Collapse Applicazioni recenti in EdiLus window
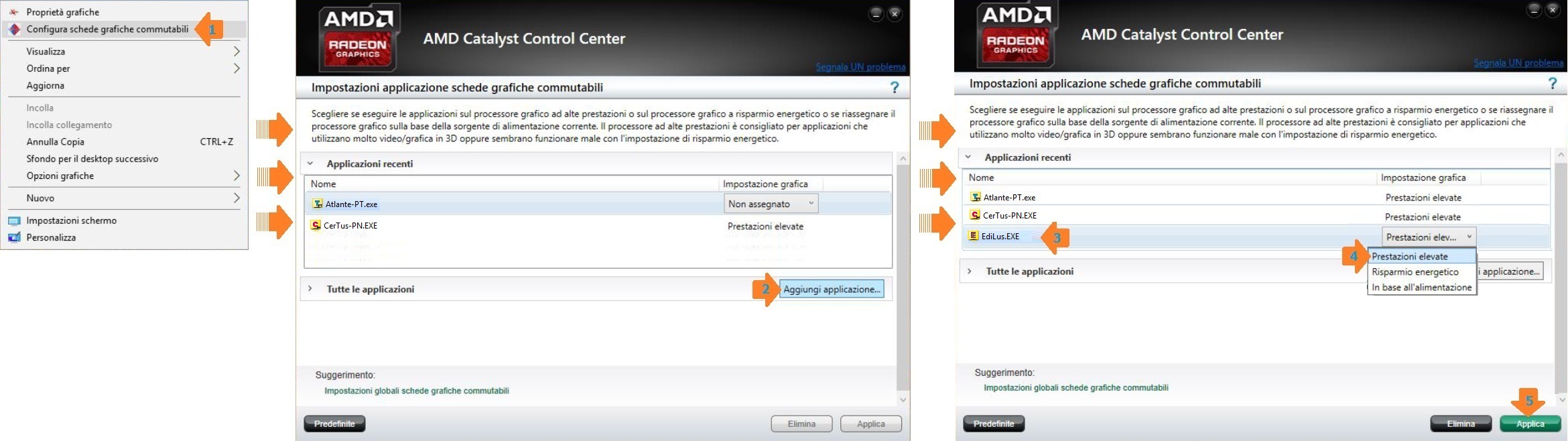This screenshot has height=441, width=1568. click(968, 157)
